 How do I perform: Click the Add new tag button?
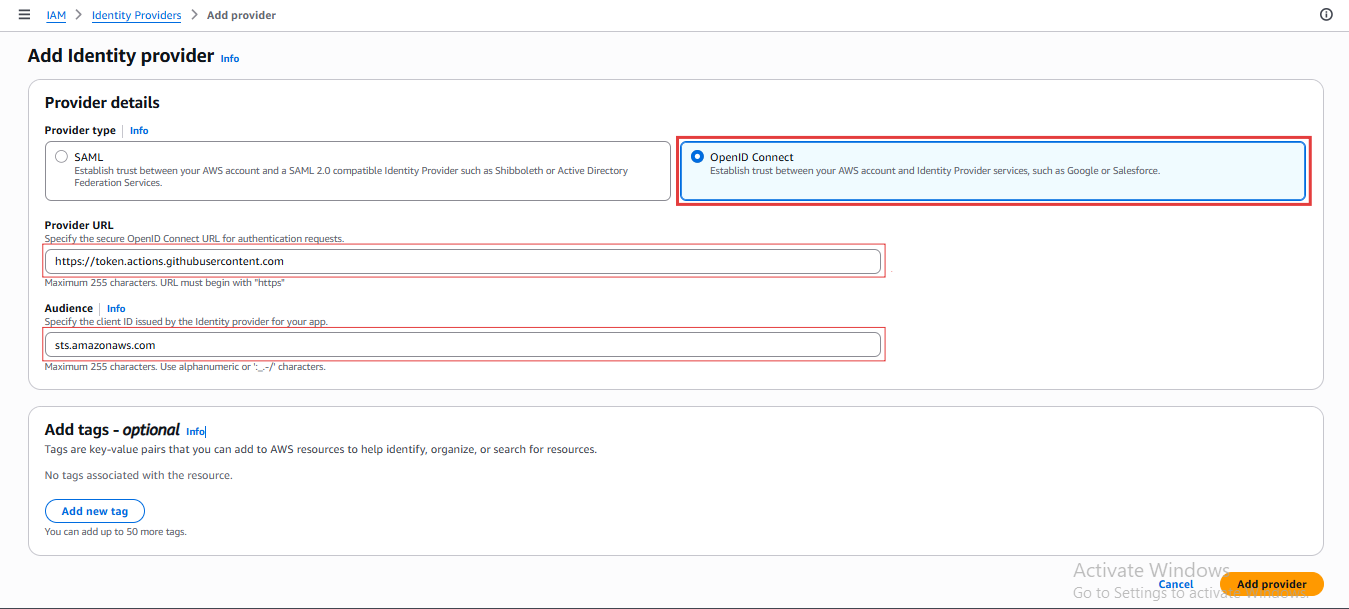94,510
